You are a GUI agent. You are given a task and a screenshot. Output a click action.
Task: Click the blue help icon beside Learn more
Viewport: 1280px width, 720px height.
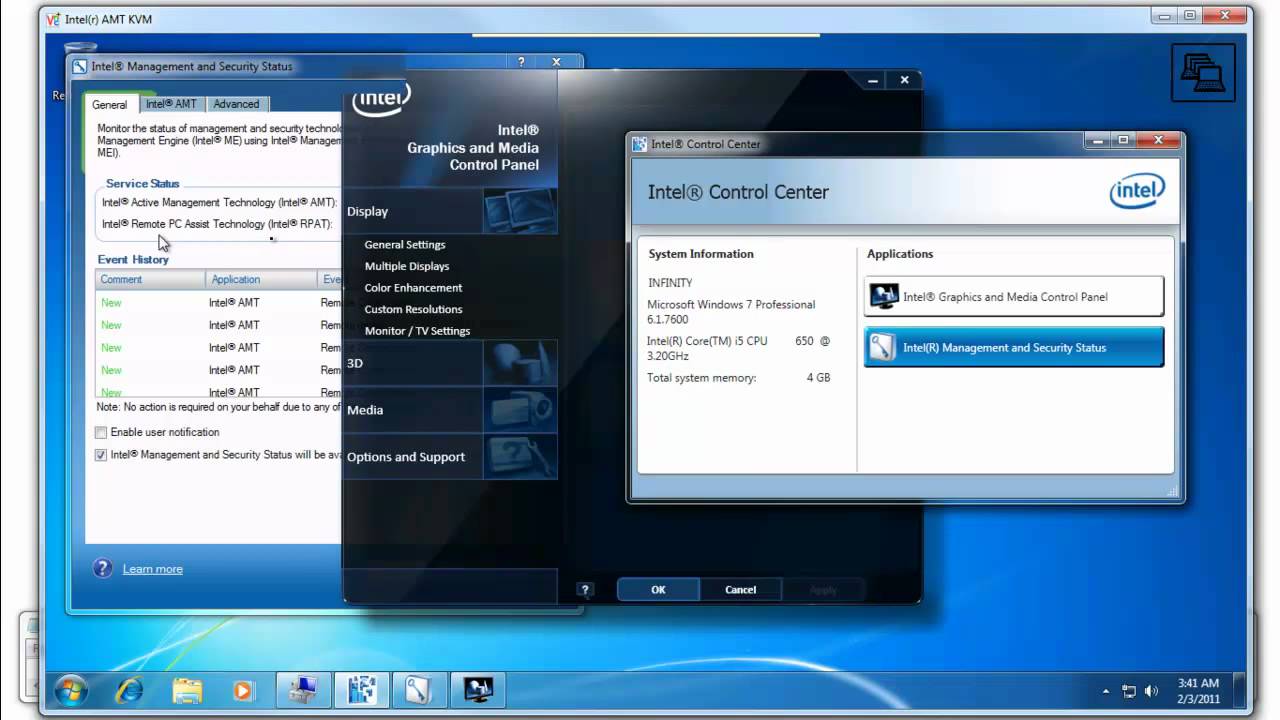(x=103, y=568)
